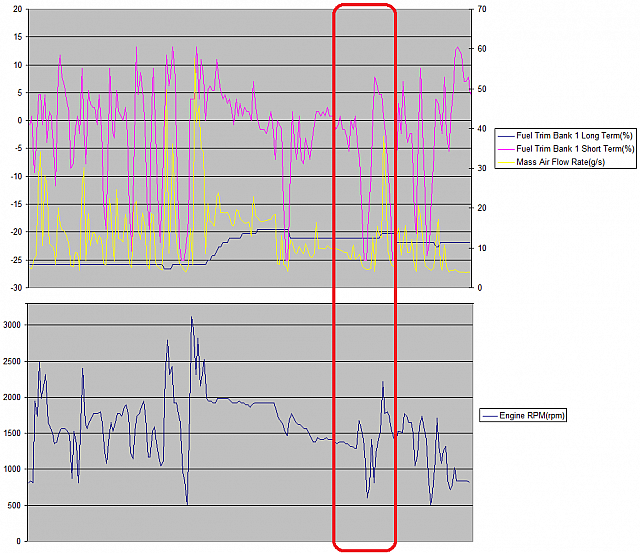Click the 70 label on right axis

pyautogui.click(x=480, y=9)
